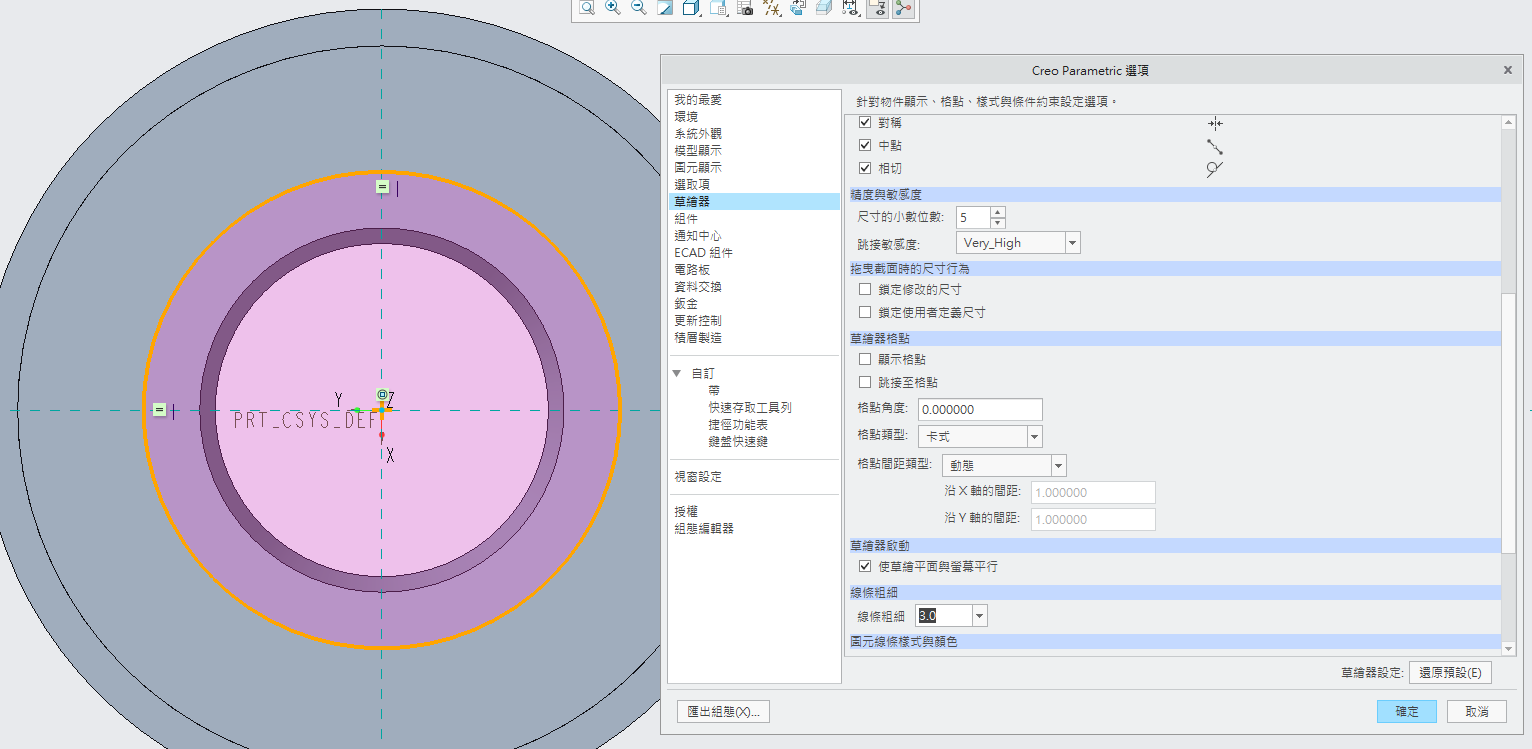
Task: Open the datum display filters icon
Action: pyautogui.click(x=771, y=8)
